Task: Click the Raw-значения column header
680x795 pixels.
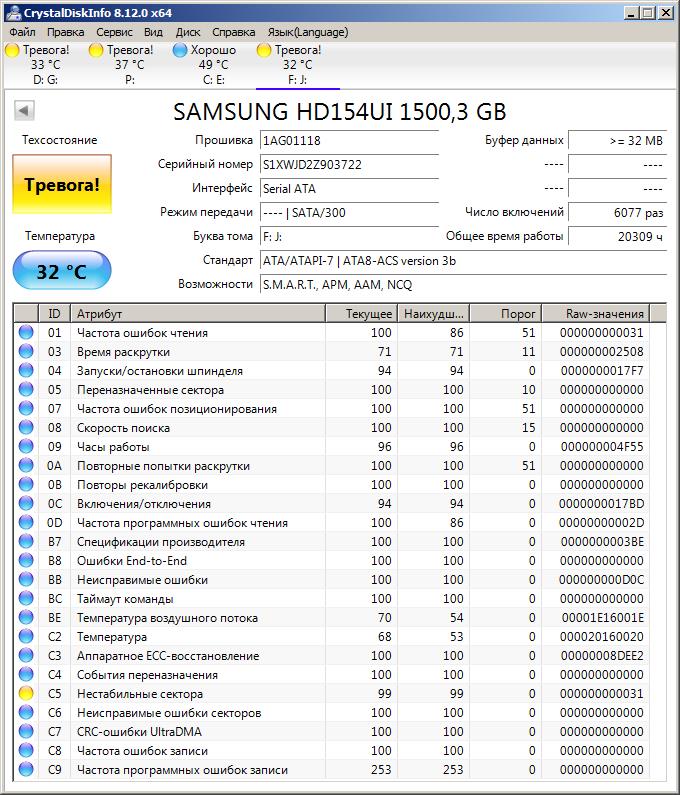Action: [596, 314]
